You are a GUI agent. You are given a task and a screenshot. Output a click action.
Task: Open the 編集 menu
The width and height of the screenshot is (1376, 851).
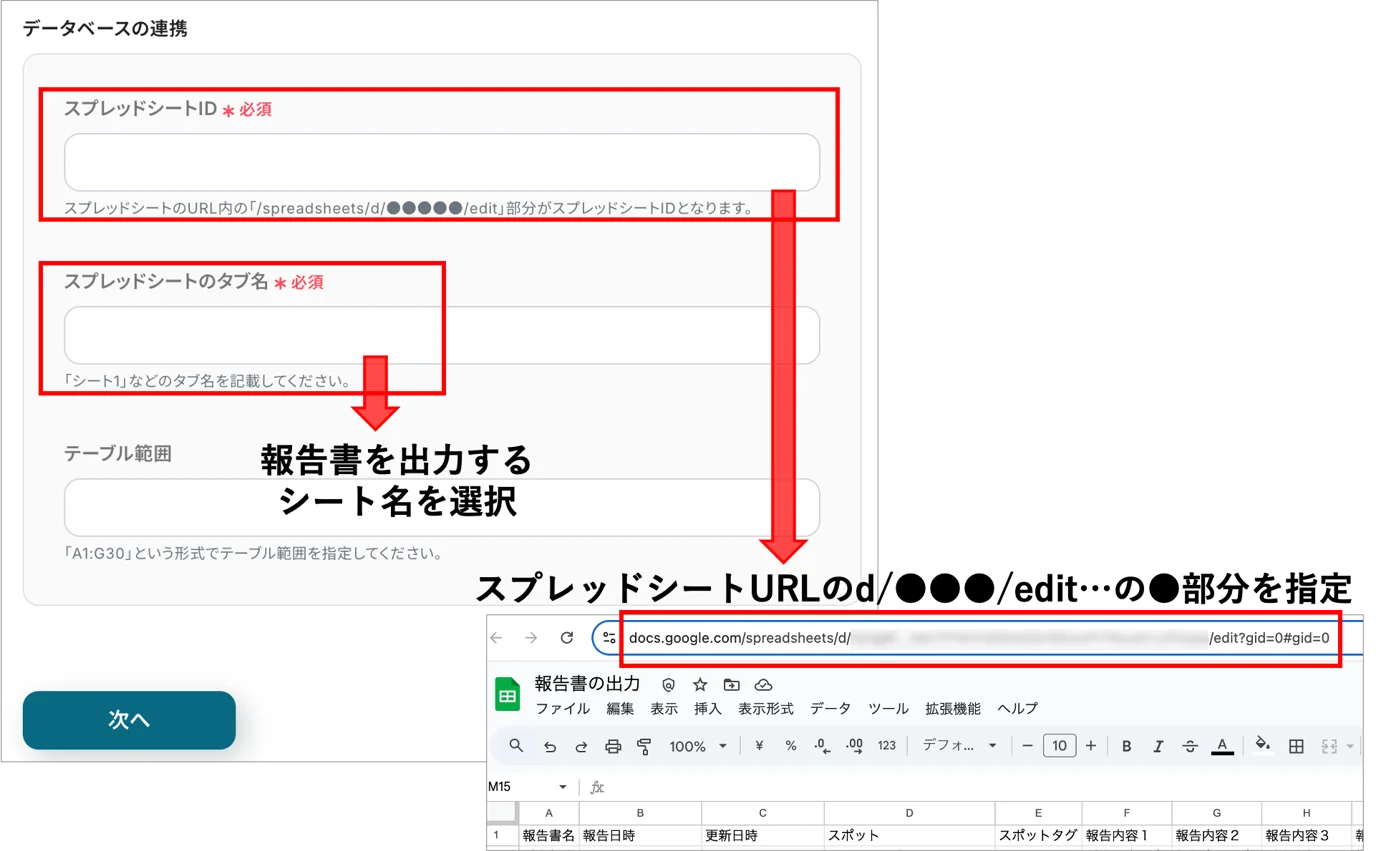click(x=620, y=708)
